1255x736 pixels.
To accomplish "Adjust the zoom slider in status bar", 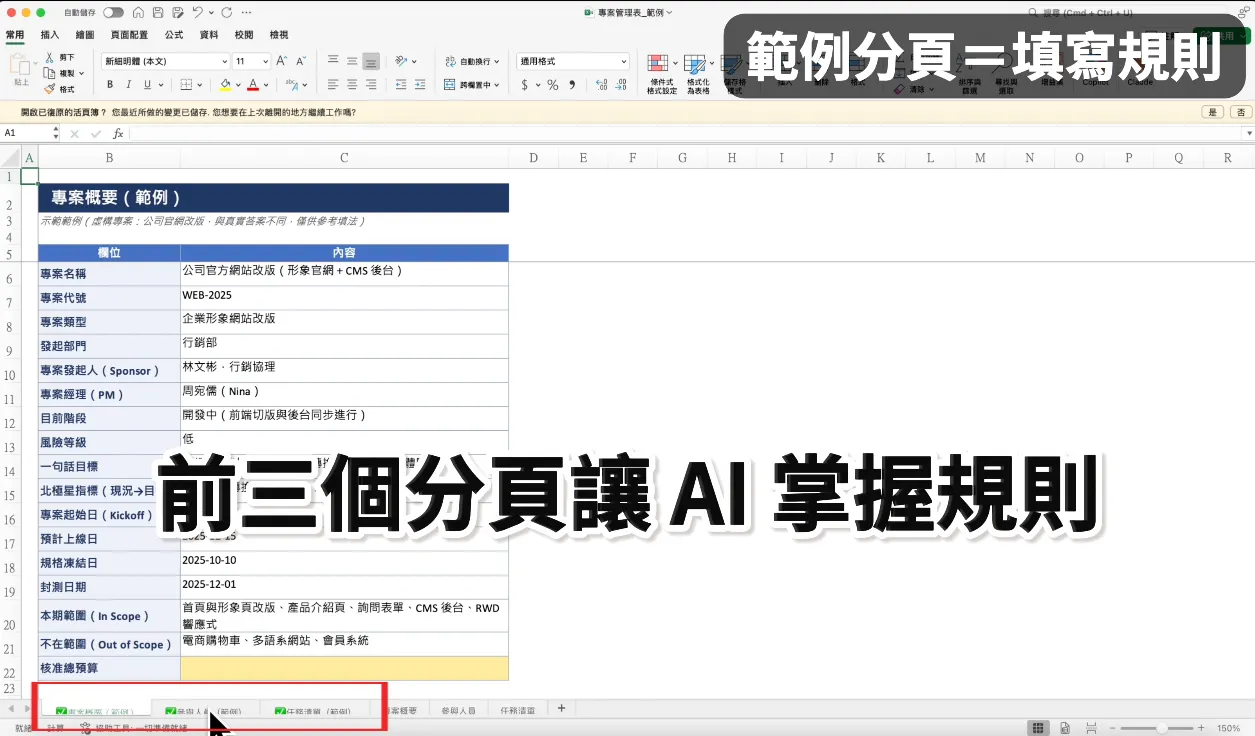I will 1160,728.
